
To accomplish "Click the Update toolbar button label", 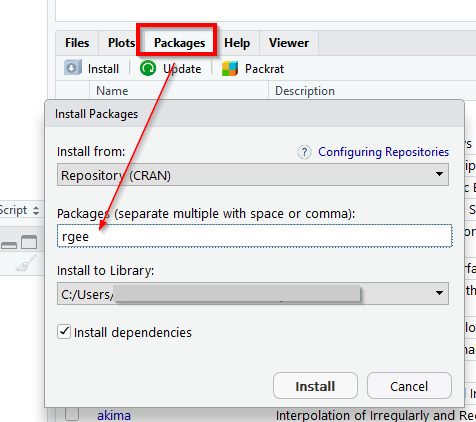I will point(182,69).
